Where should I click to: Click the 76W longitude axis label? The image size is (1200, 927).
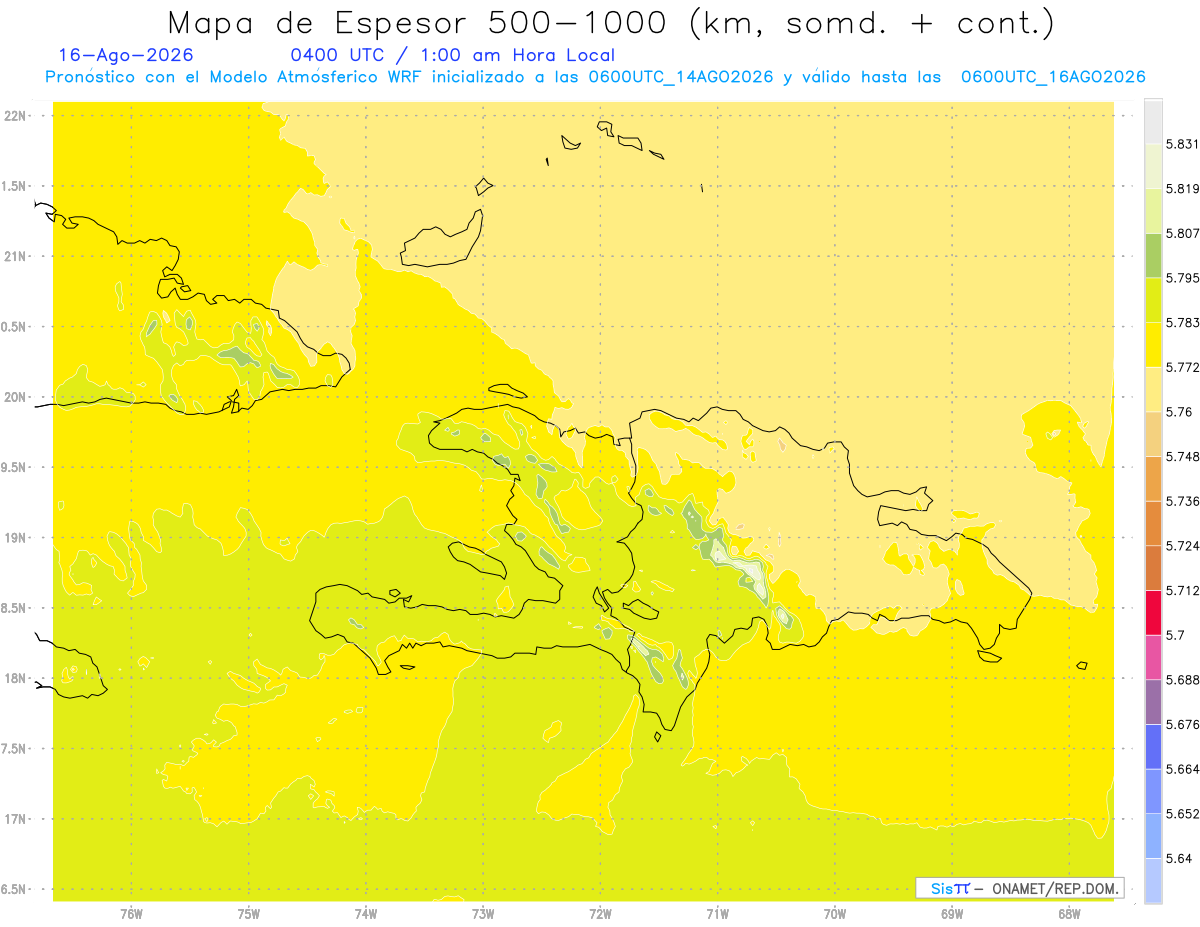point(131,914)
